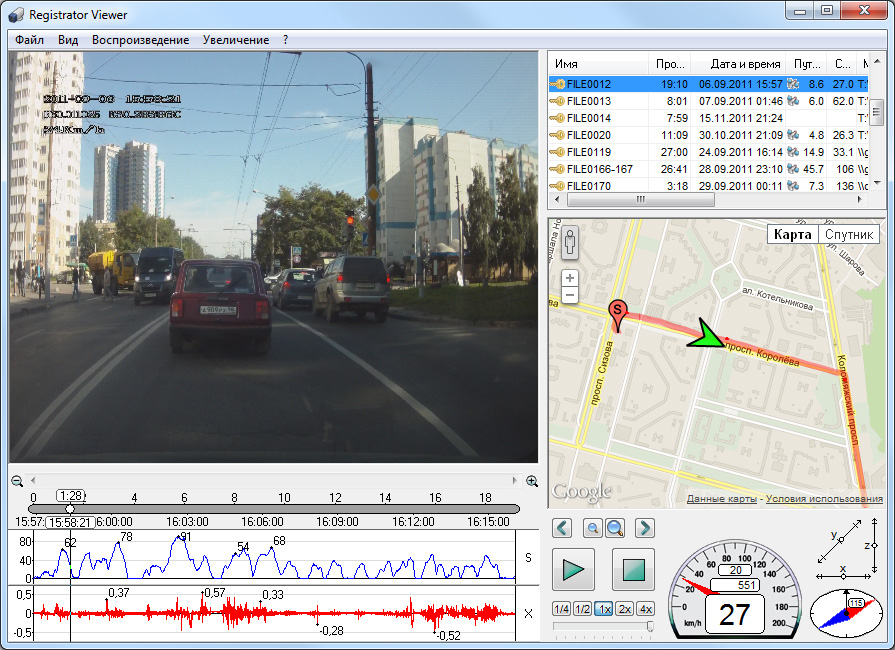
Task: Switch map to Спутник view
Action: coord(850,234)
